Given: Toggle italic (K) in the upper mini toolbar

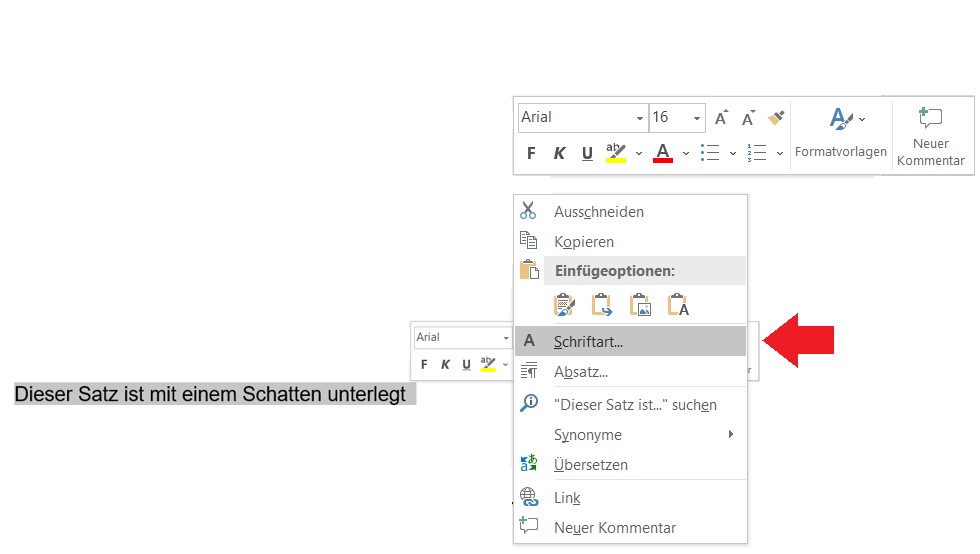Looking at the screenshot, I should [x=559, y=153].
